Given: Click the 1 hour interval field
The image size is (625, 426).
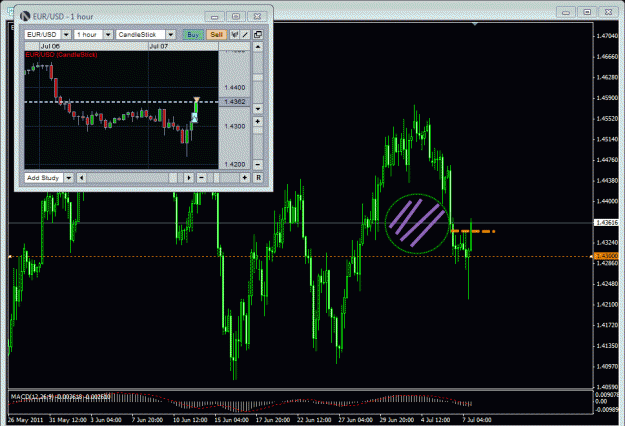Looking at the screenshot, I should (89, 35).
